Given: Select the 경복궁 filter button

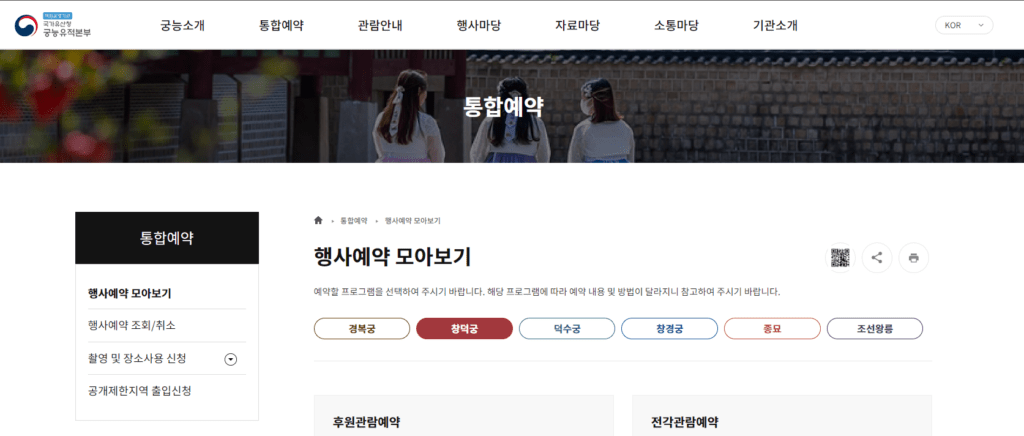Looking at the screenshot, I should pyautogui.click(x=362, y=328).
